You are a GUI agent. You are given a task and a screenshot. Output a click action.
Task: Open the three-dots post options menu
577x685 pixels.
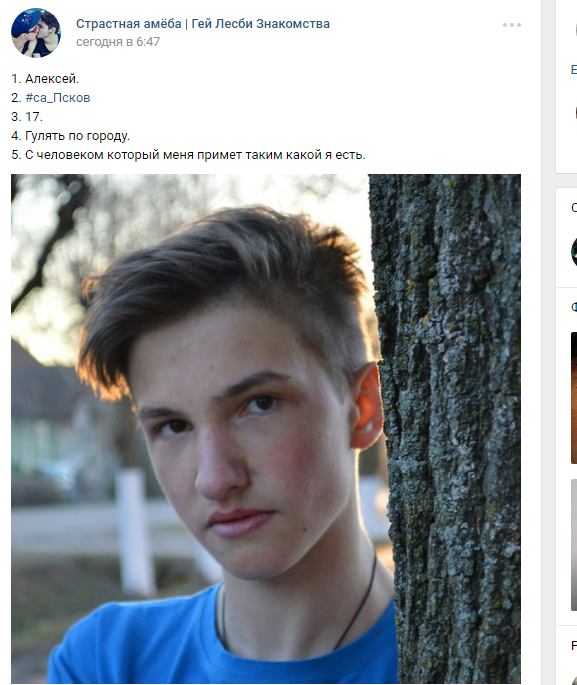[511, 25]
